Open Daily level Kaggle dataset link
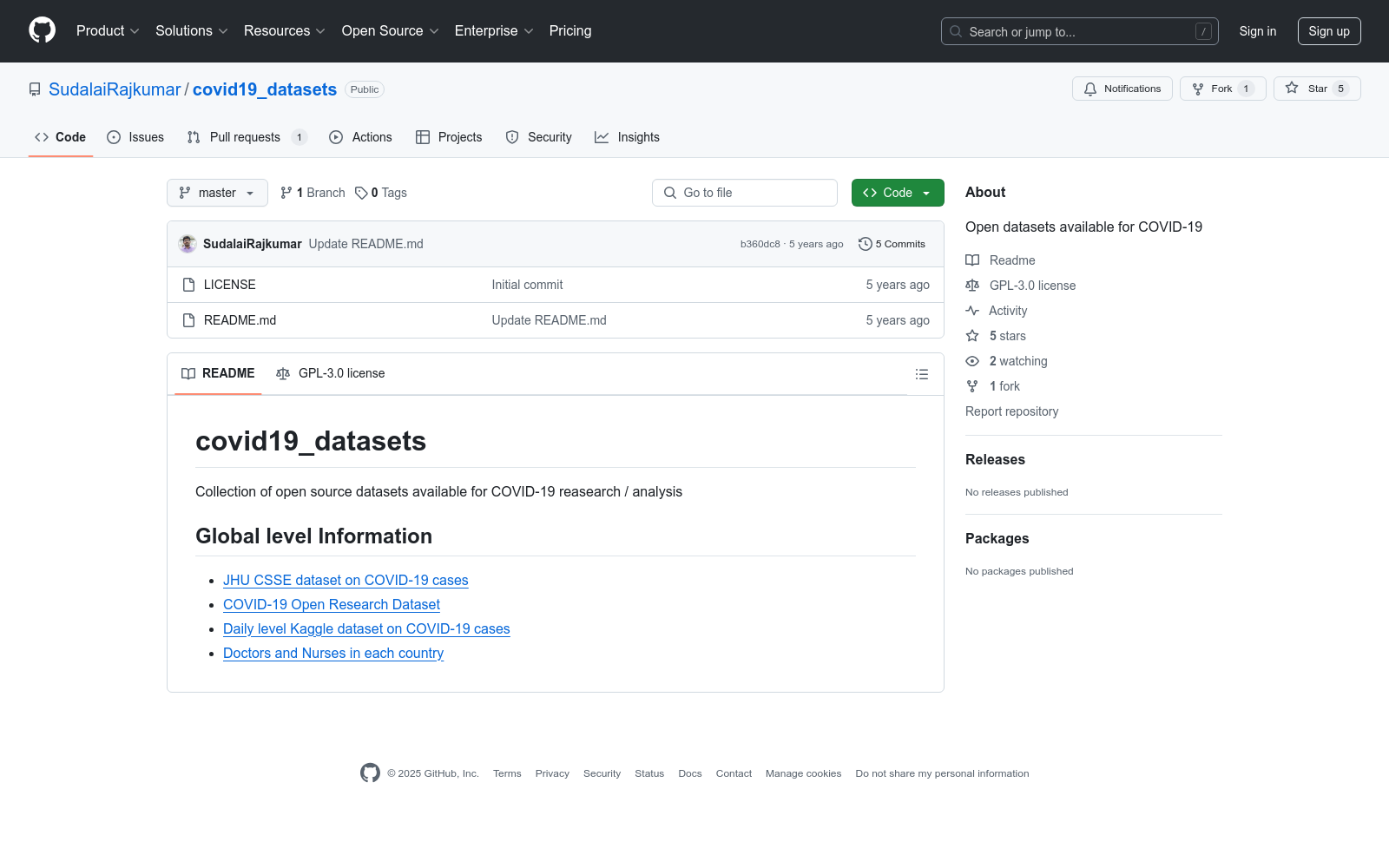1389x868 pixels. pos(366,628)
